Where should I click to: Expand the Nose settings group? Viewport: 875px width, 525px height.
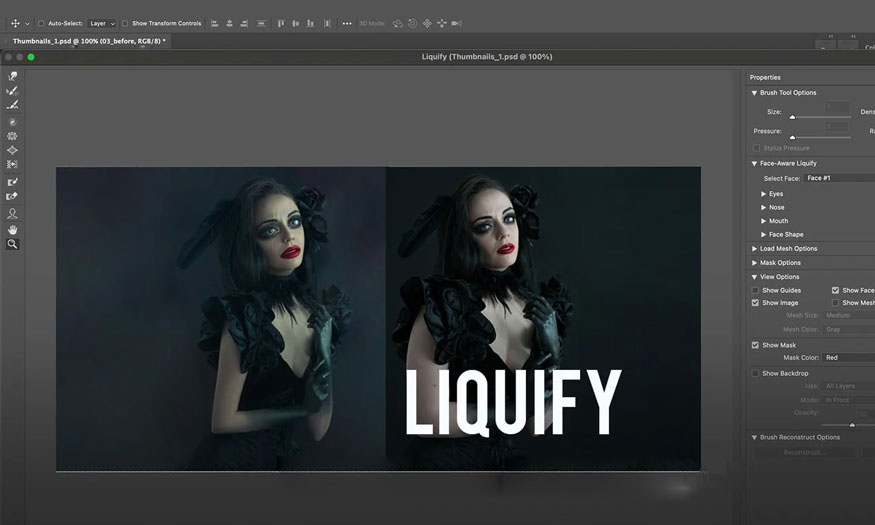point(763,208)
